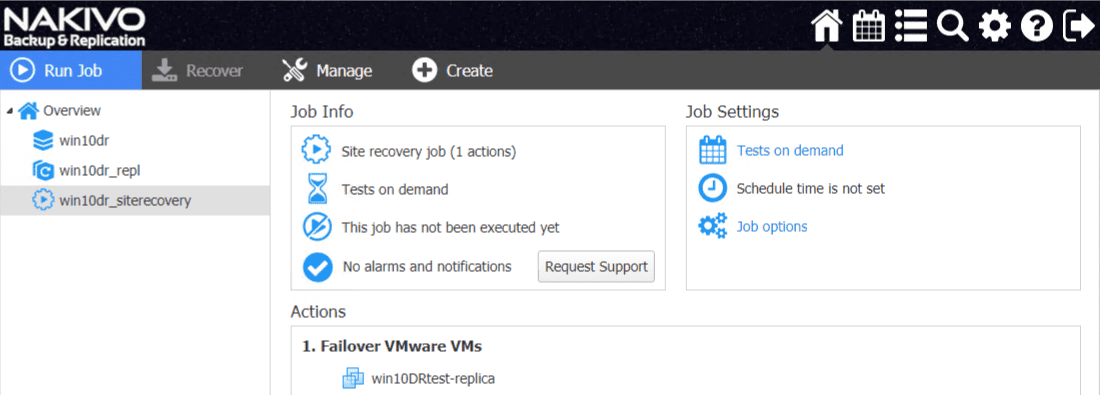Screen dimensions: 1100x395
Task: Click the Recover download icon
Action: click(165, 70)
